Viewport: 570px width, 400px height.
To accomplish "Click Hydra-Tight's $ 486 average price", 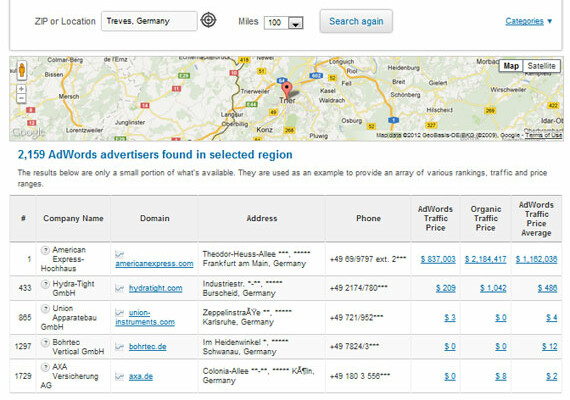I will pos(547,288).
